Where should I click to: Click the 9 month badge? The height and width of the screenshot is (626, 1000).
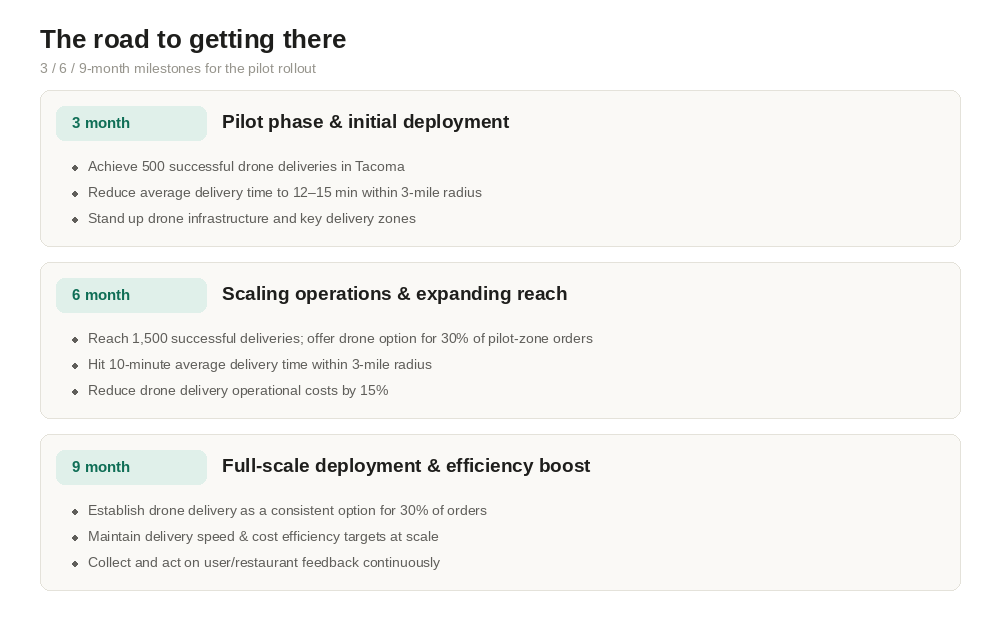131,467
